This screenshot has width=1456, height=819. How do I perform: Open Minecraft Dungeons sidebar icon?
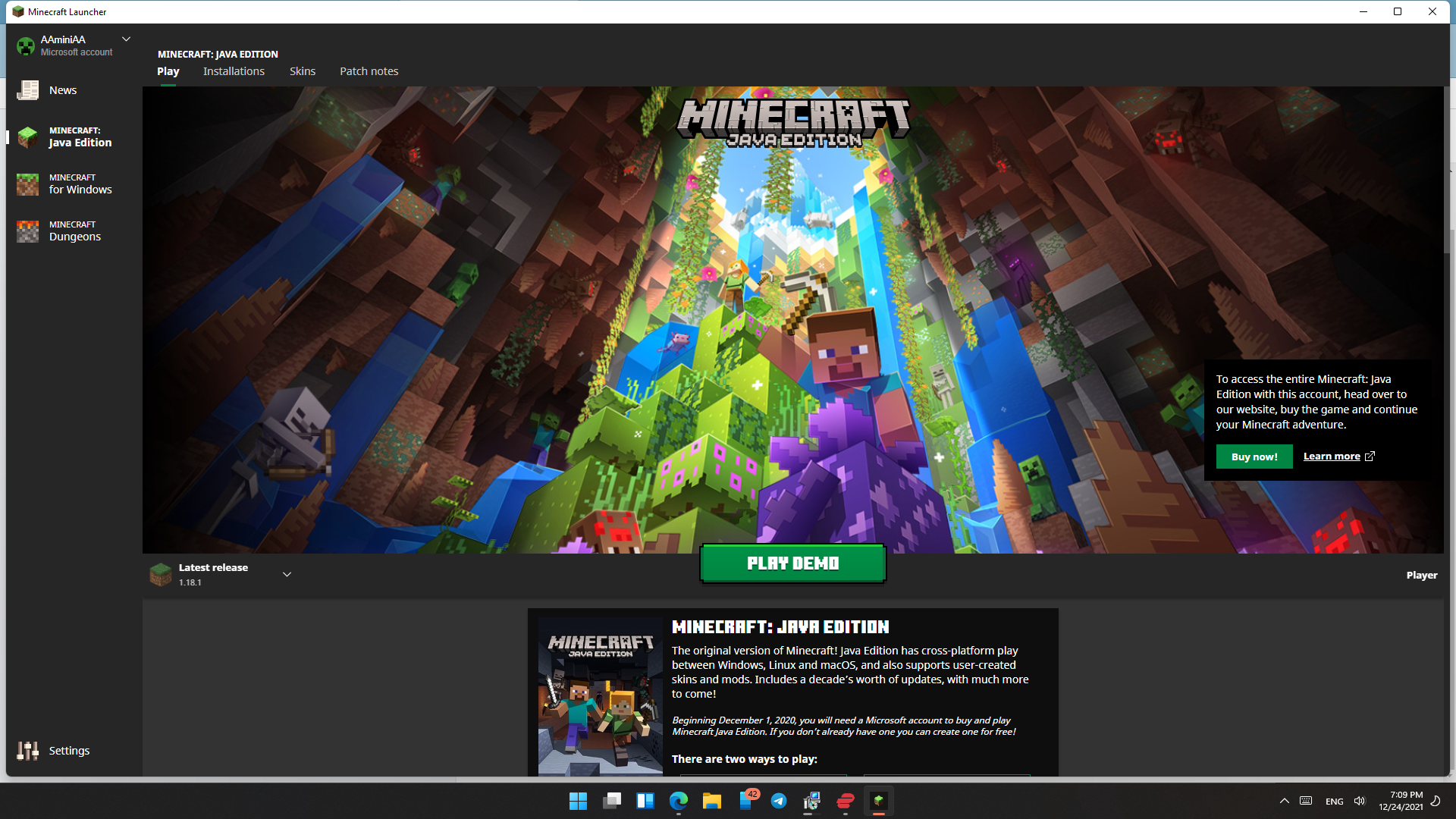point(28,231)
